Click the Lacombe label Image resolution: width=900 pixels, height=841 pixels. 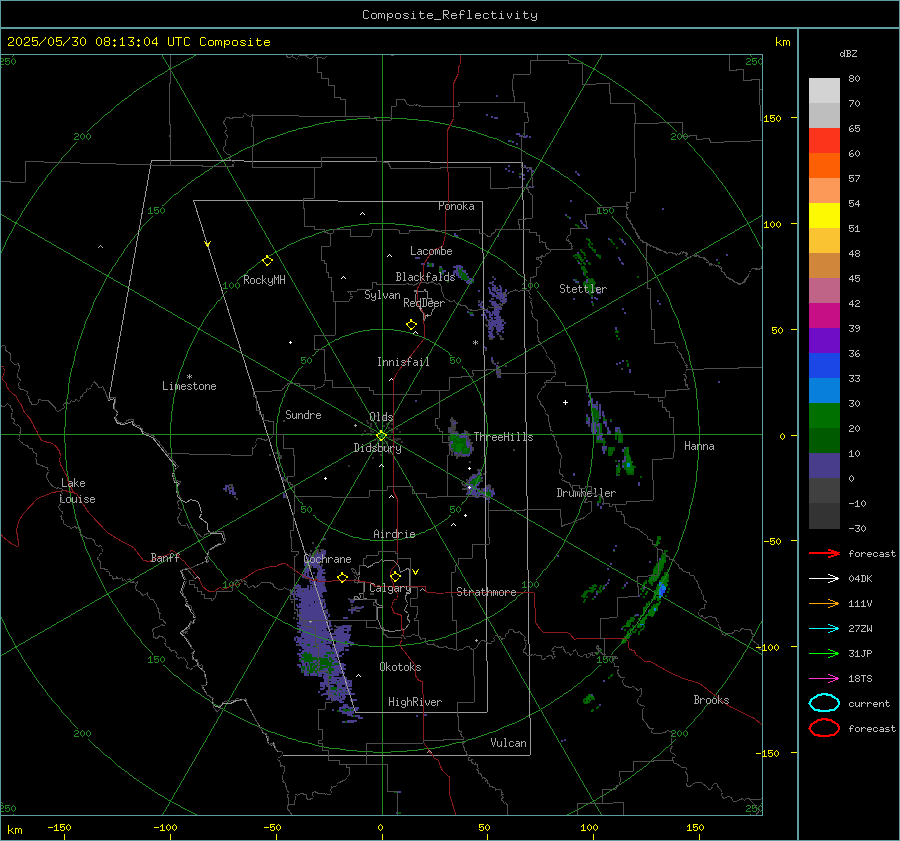[x=431, y=251]
